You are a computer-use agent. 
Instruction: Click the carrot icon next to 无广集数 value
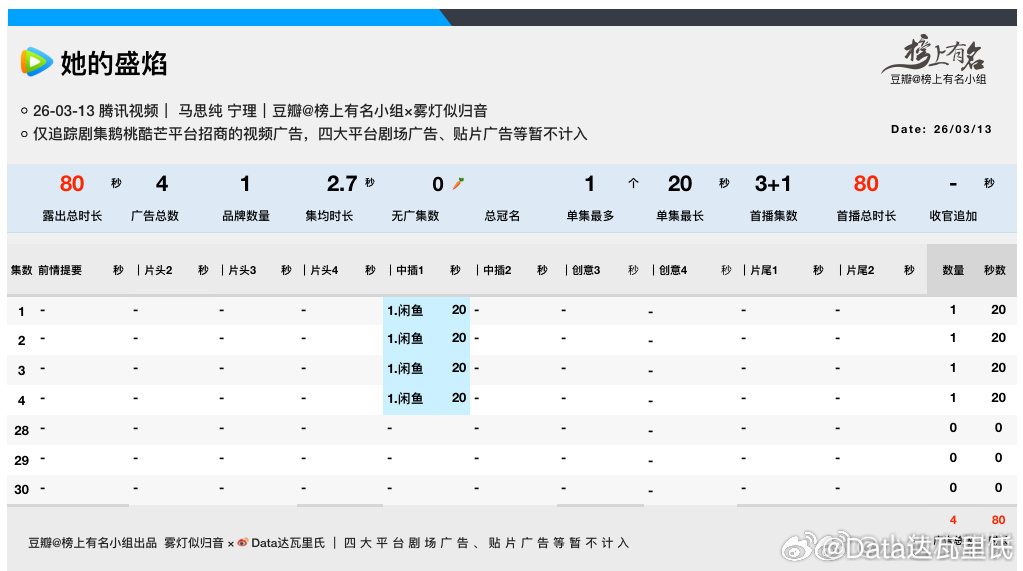click(459, 183)
